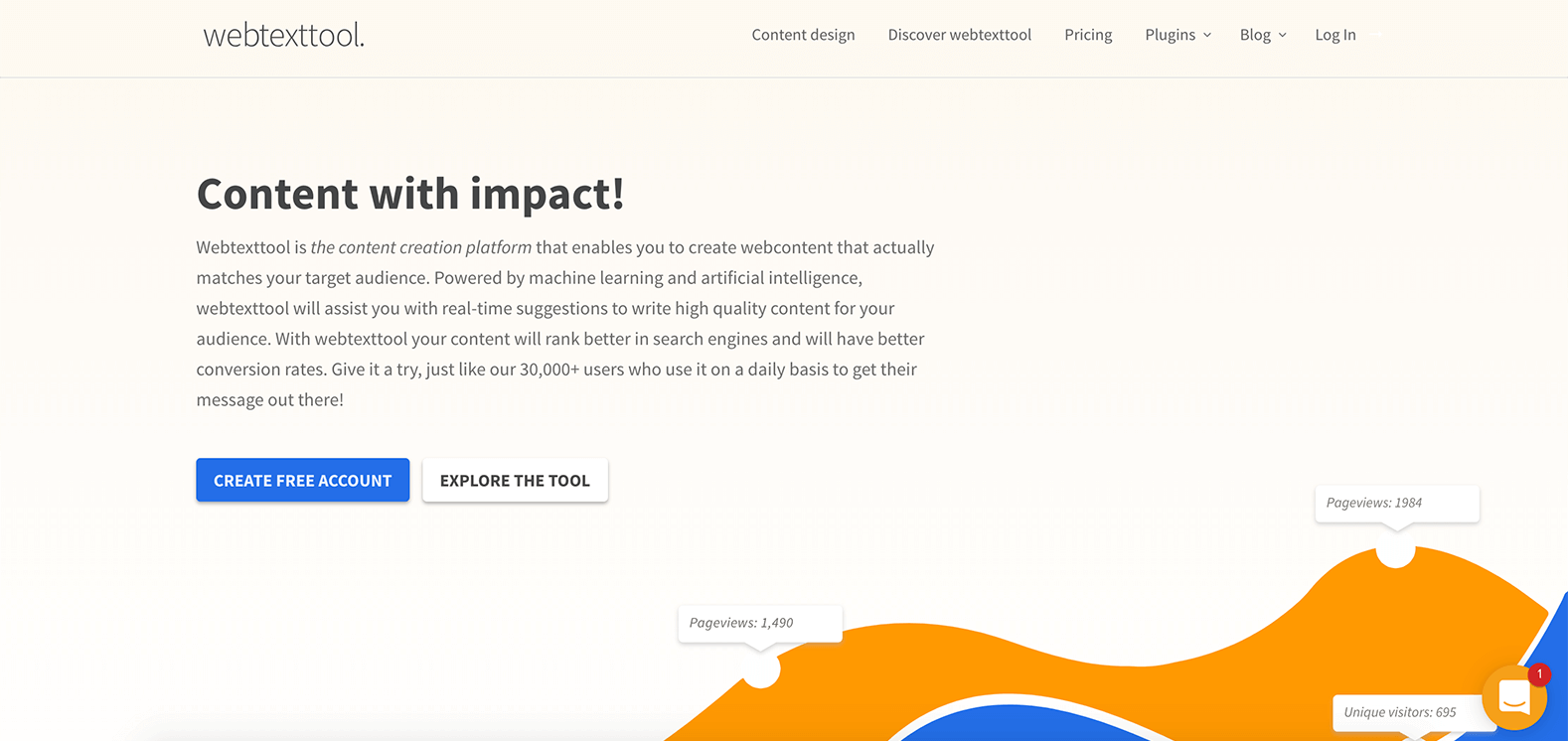Expand the Blog dropdown chevron
The height and width of the screenshot is (741, 1568).
click(1282, 35)
